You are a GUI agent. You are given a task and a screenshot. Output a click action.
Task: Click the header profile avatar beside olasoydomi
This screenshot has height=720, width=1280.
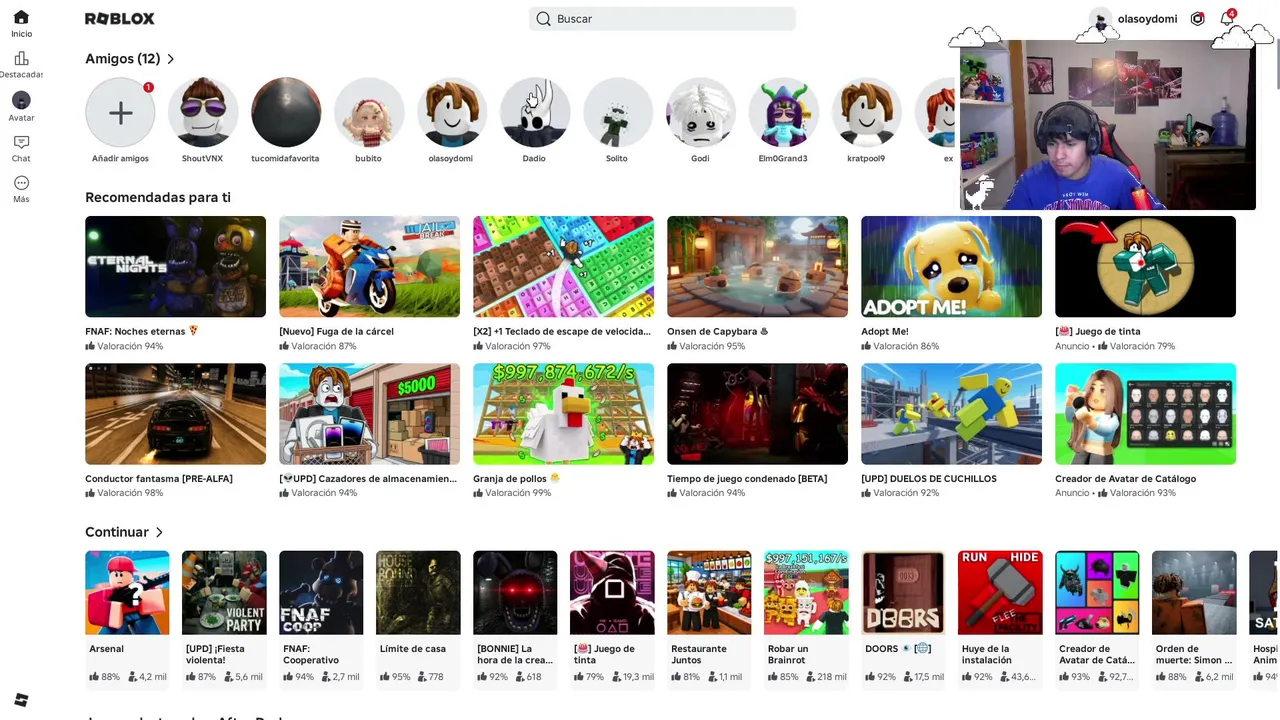(x=1100, y=19)
